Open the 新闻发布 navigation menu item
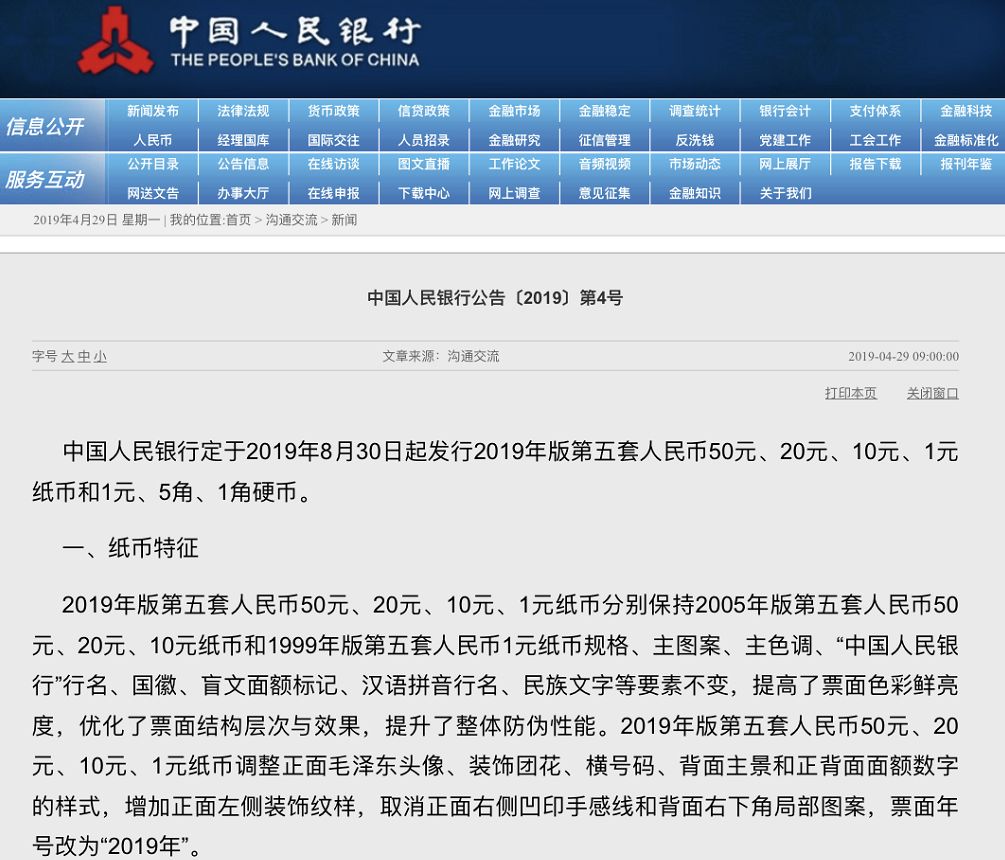 click(x=150, y=111)
